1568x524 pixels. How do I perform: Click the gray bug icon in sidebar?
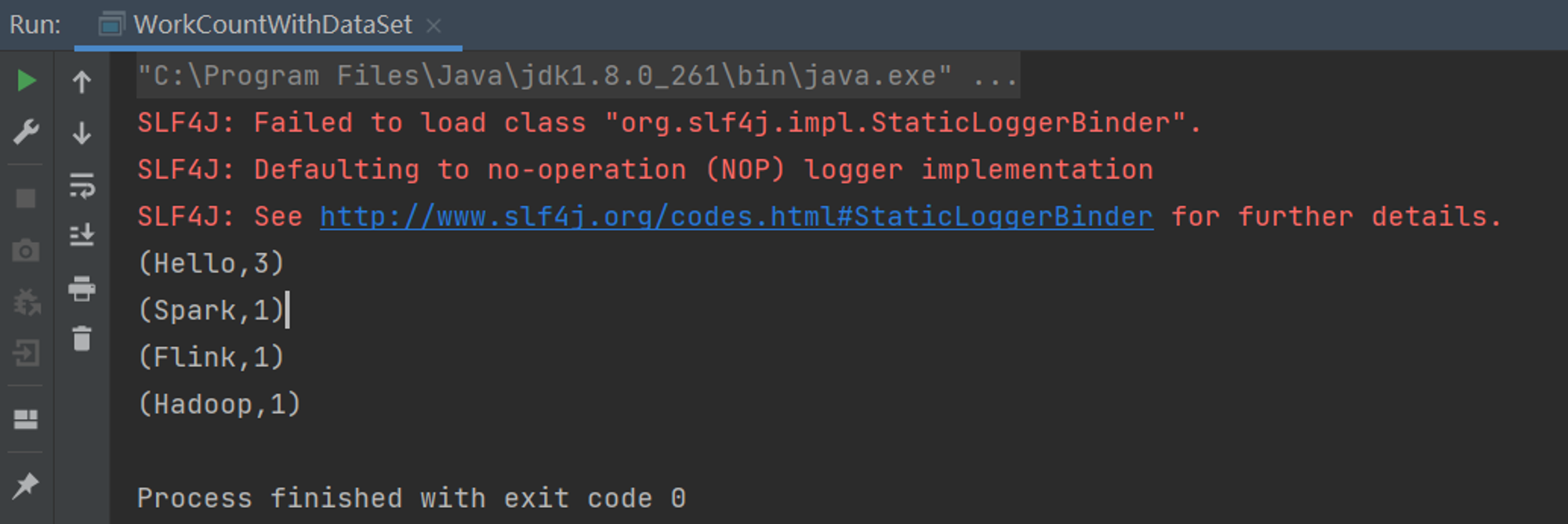click(x=27, y=302)
